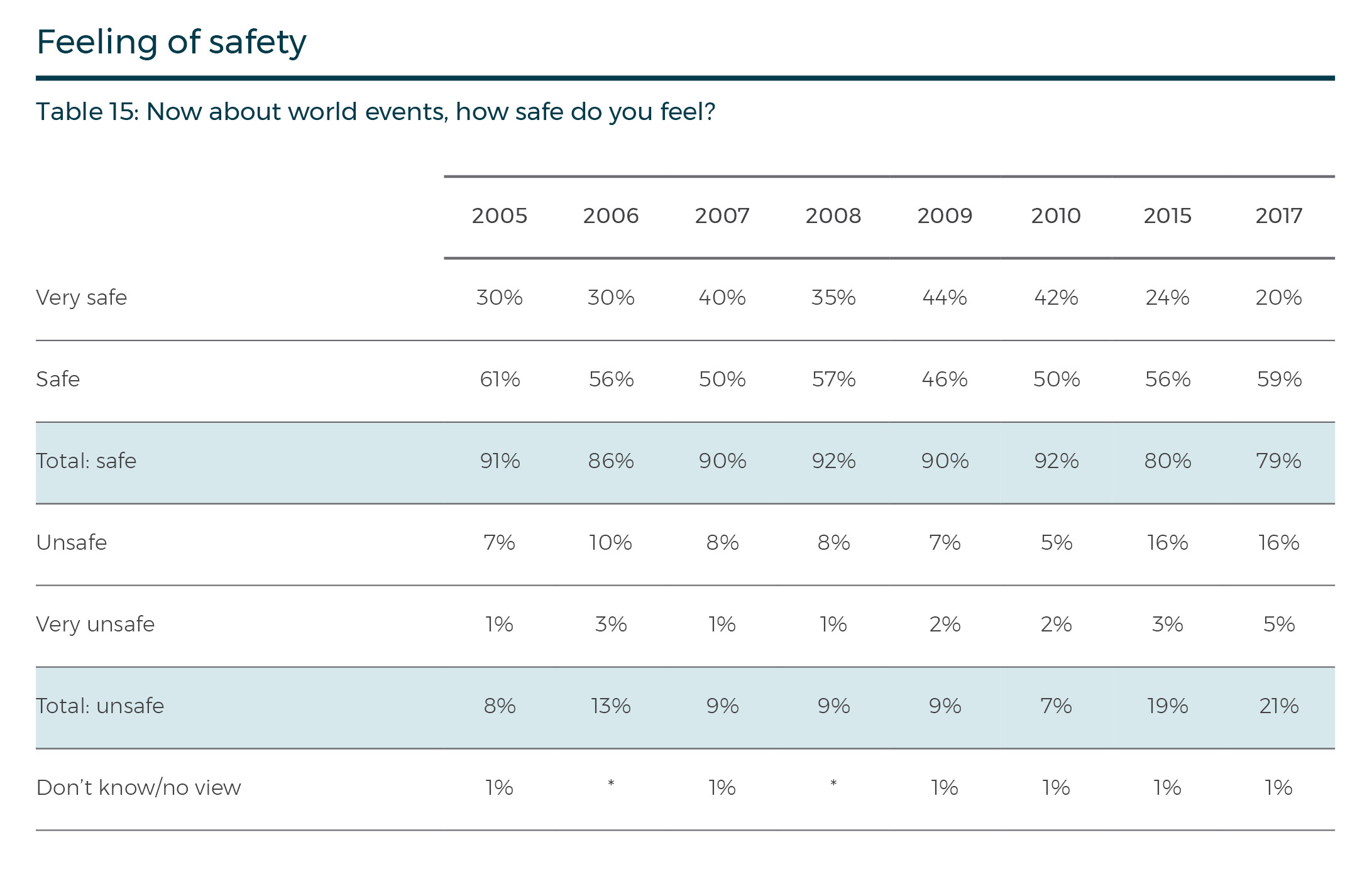Viewport: 1372px width, 879px height.
Task: Select the "Unsafe" row label
Action: pyautogui.click(x=72, y=543)
